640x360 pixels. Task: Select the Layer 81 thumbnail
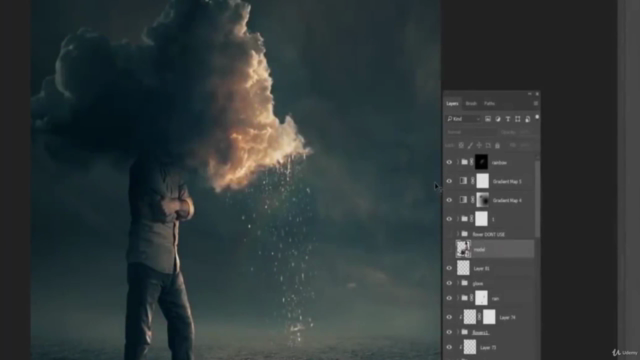pyautogui.click(x=463, y=268)
